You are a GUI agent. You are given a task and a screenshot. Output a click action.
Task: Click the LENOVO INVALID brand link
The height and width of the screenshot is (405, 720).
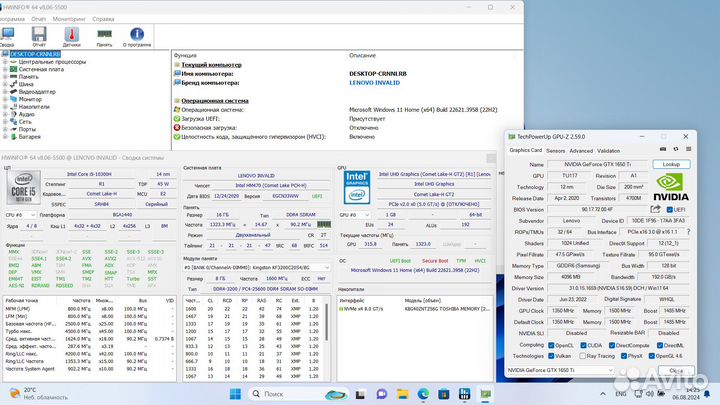click(x=374, y=83)
